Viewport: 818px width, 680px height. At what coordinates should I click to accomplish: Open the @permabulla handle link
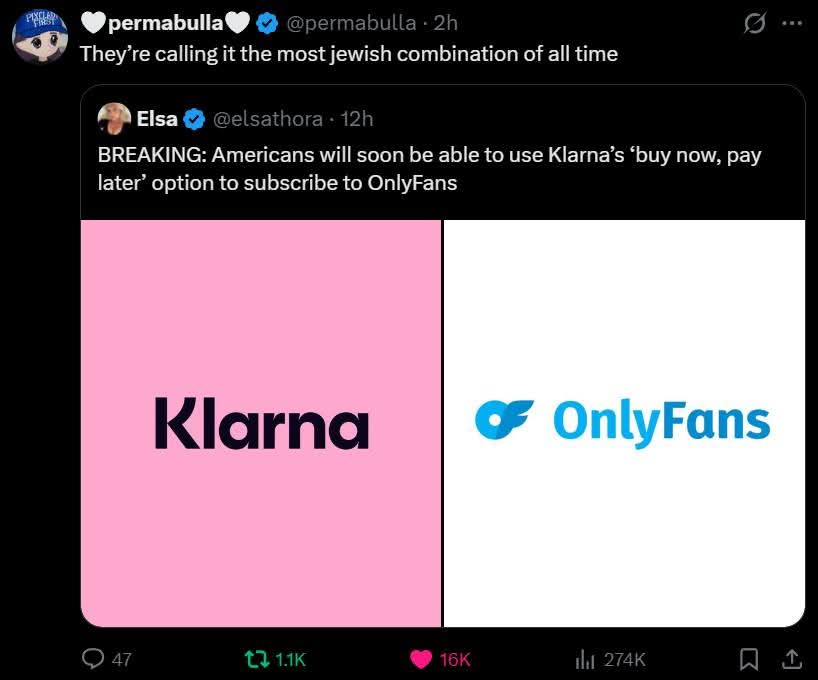point(351,23)
